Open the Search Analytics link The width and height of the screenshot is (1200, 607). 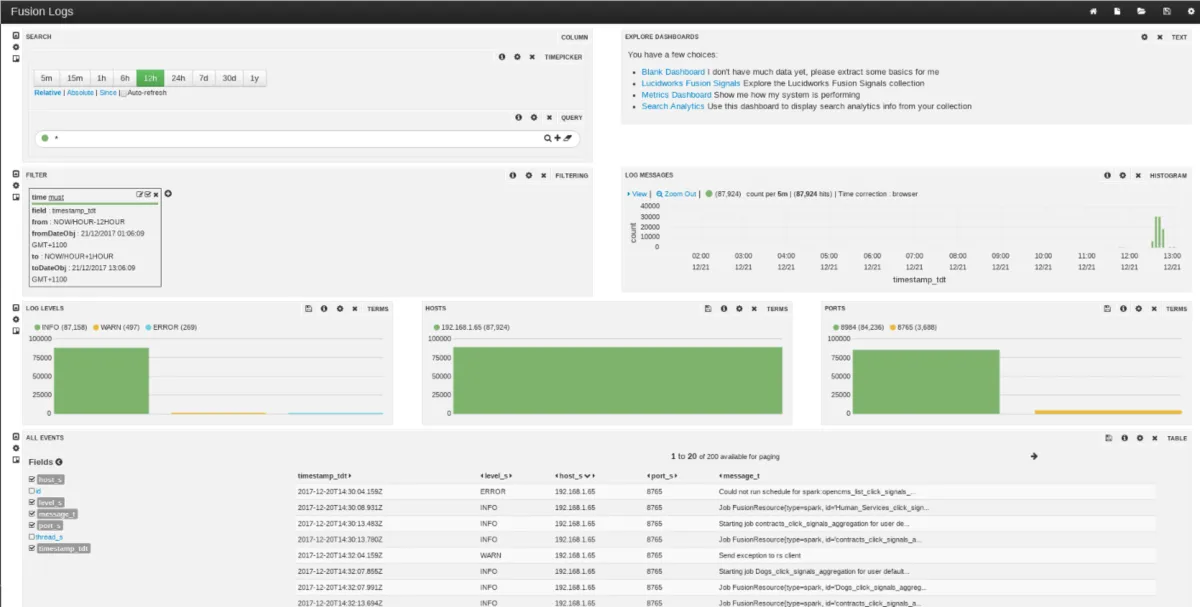[x=673, y=106]
